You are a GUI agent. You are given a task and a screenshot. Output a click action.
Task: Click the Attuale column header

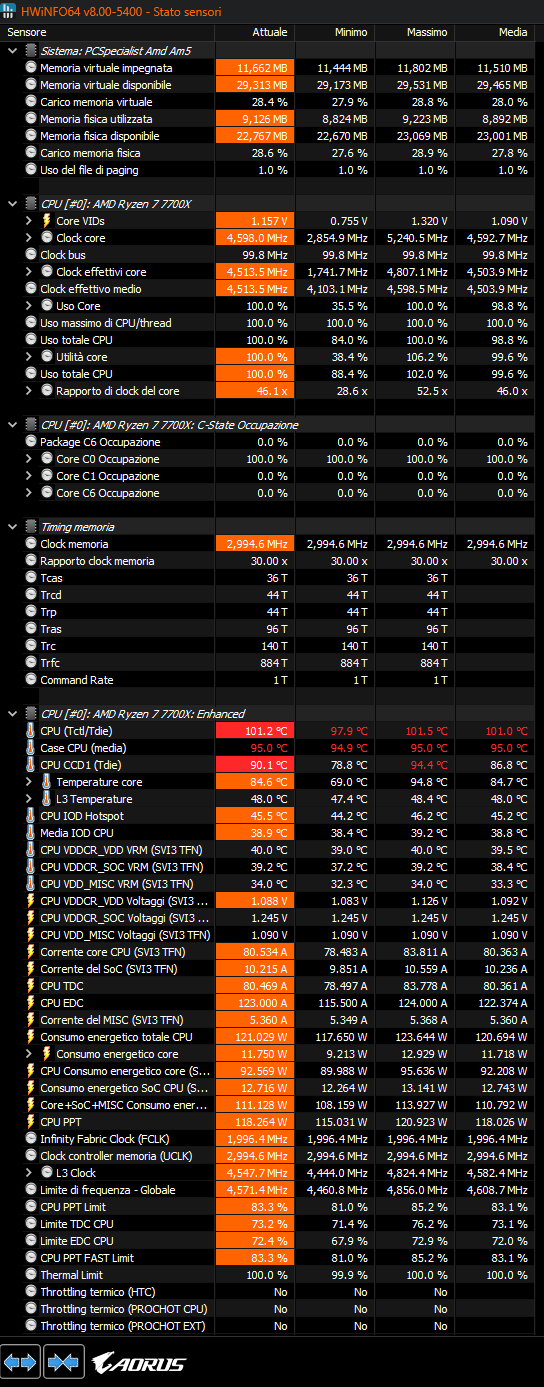(x=269, y=32)
